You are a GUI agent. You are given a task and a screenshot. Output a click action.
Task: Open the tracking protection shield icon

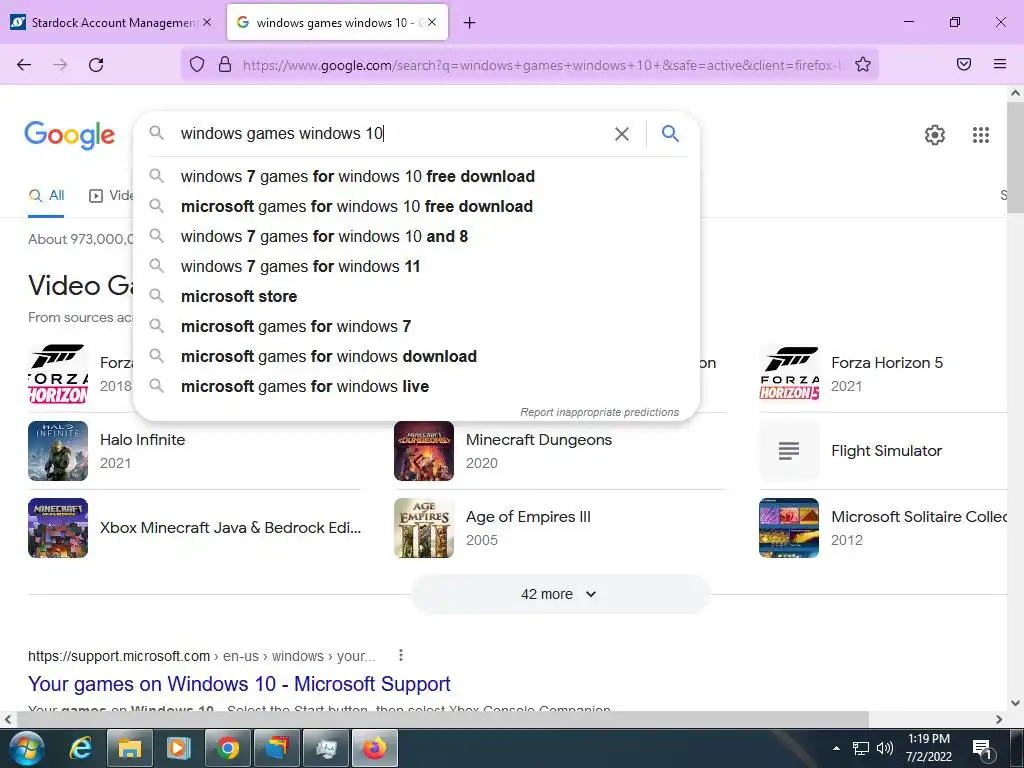click(x=197, y=64)
